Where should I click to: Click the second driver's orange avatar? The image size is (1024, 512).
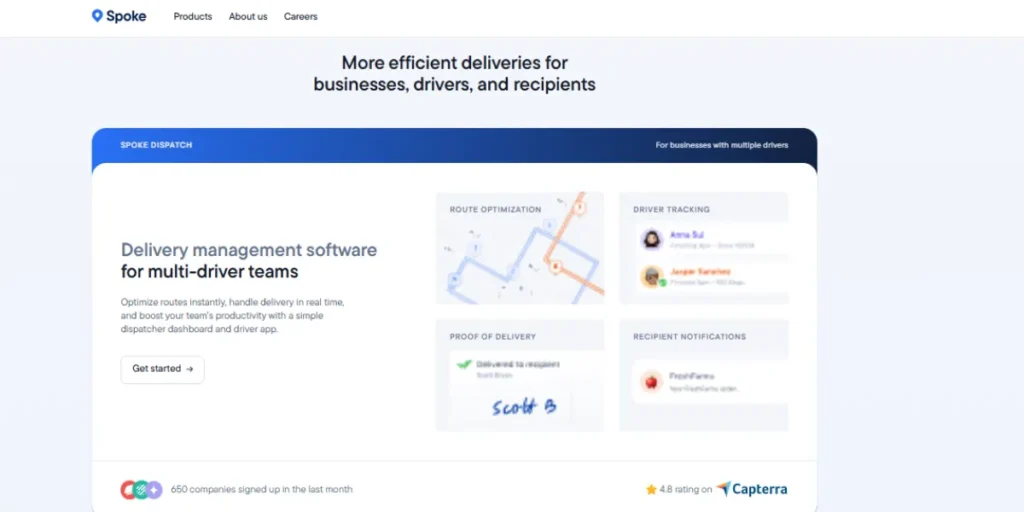[x=651, y=276]
